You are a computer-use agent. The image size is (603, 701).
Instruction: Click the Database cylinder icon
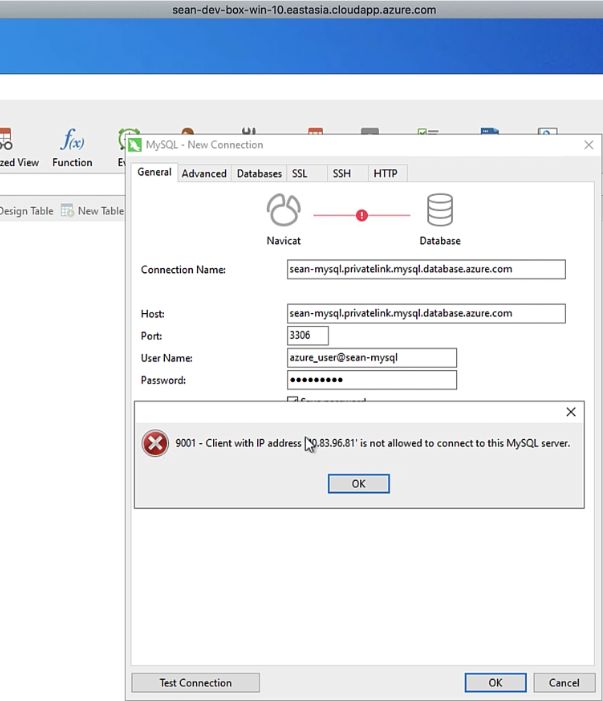click(x=439, y=212)
